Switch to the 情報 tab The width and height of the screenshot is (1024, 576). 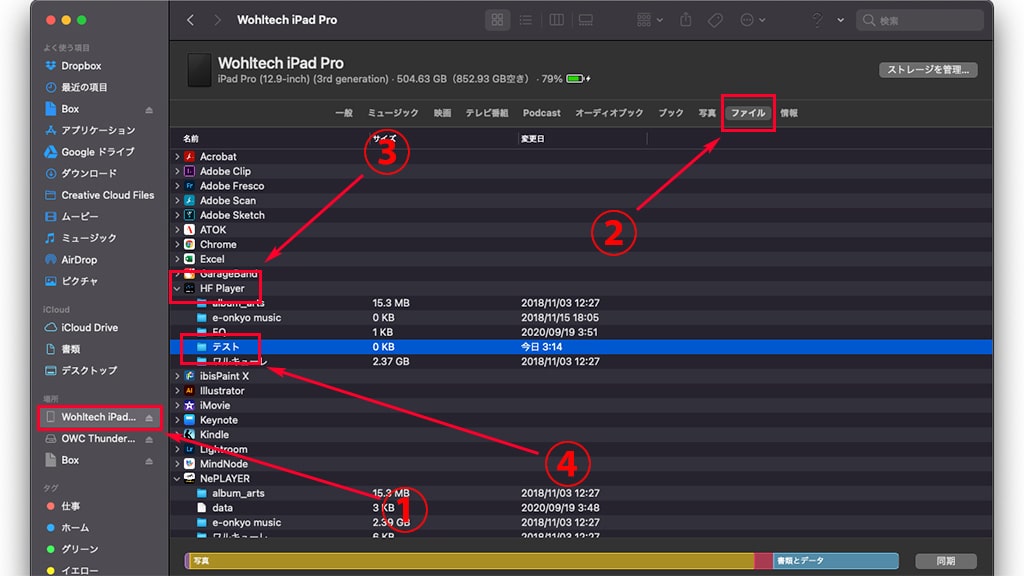tap(789, 113)
